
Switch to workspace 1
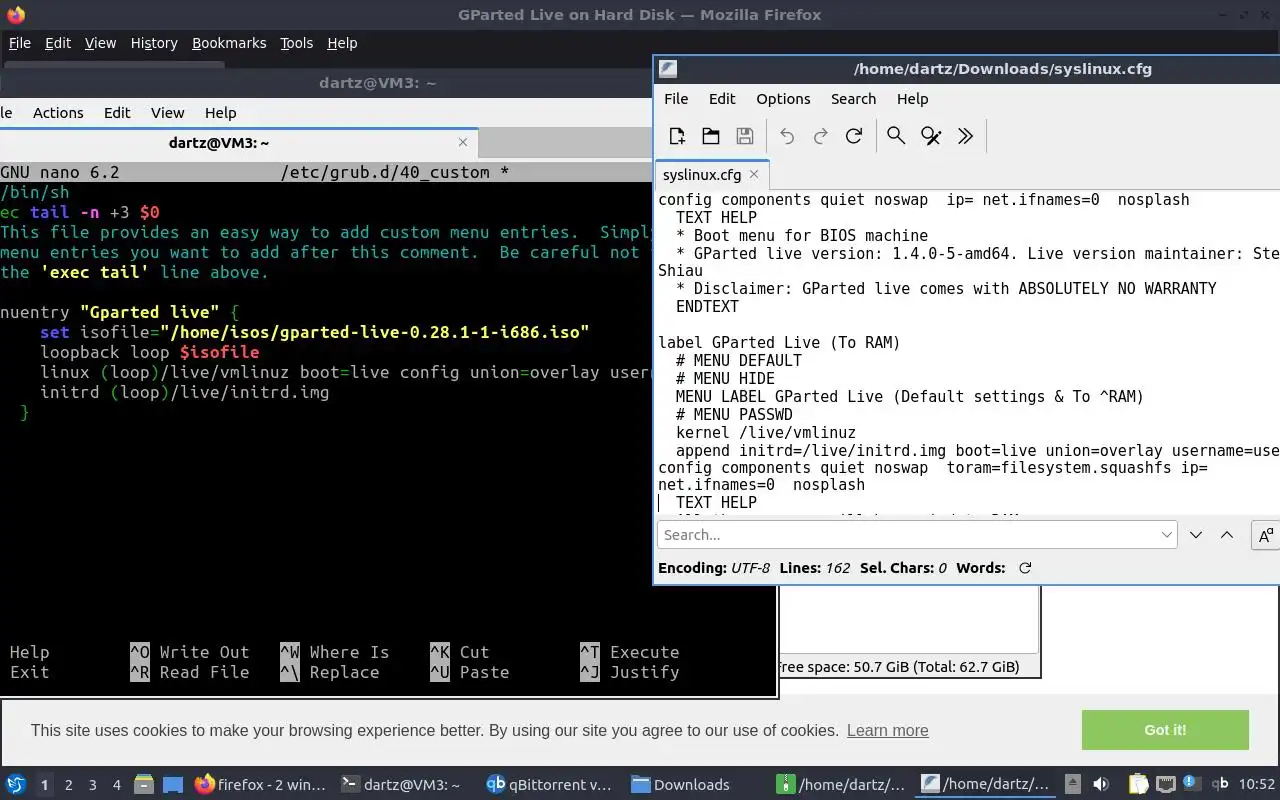point(44,785)
